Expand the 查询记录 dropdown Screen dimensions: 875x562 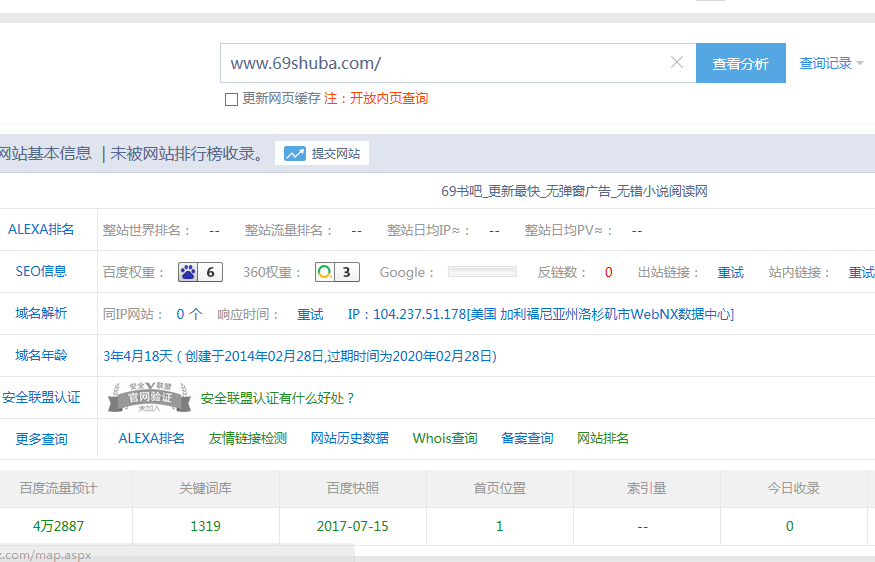[x=831, y=63]
